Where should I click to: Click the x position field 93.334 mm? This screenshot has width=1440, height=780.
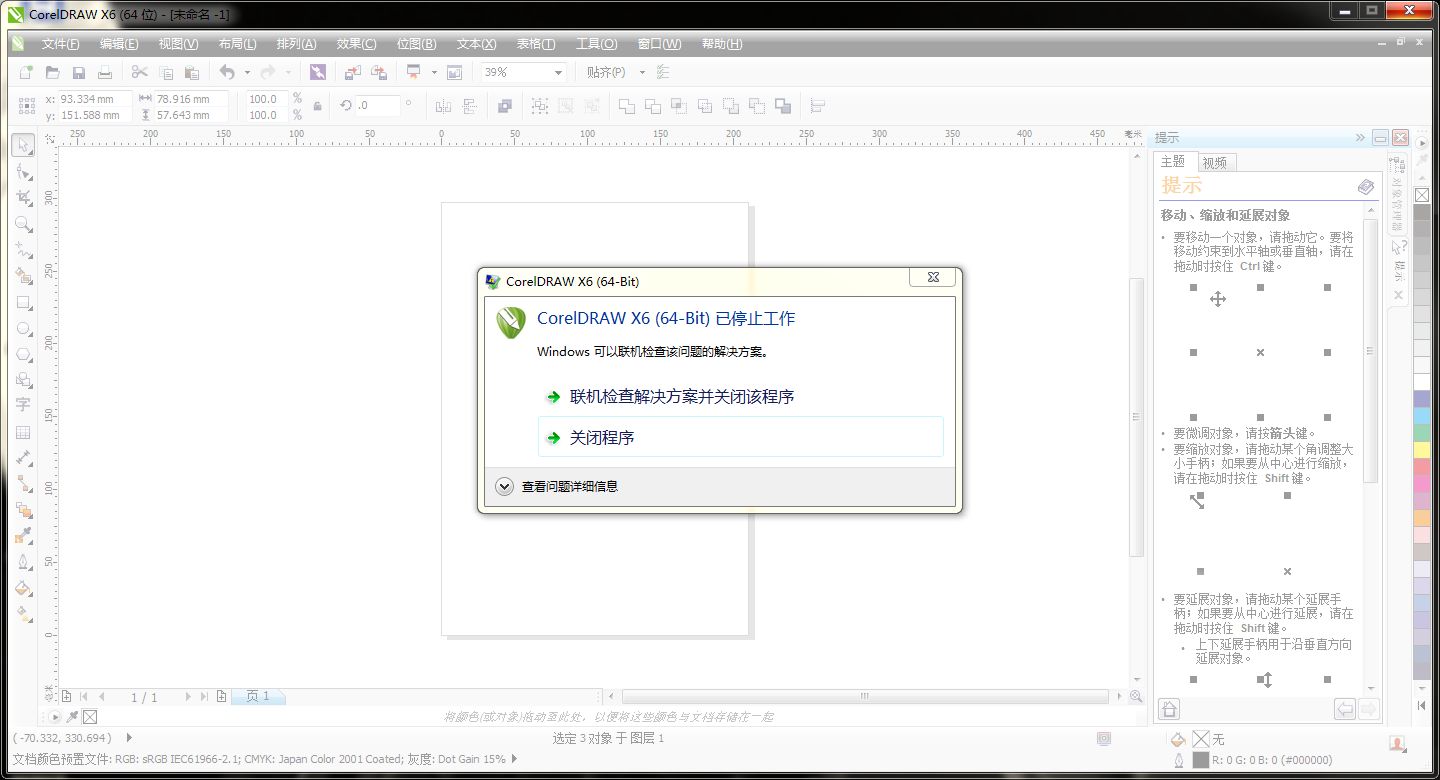(x=94, y=98)
